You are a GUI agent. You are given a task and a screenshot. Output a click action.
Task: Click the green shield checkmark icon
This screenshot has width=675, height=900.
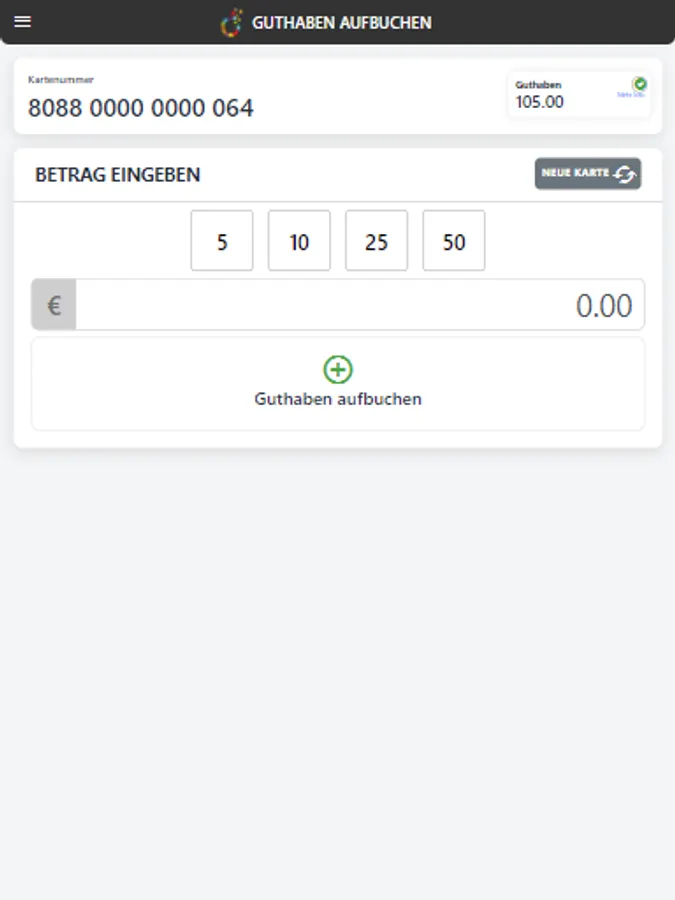click(640, 84)
